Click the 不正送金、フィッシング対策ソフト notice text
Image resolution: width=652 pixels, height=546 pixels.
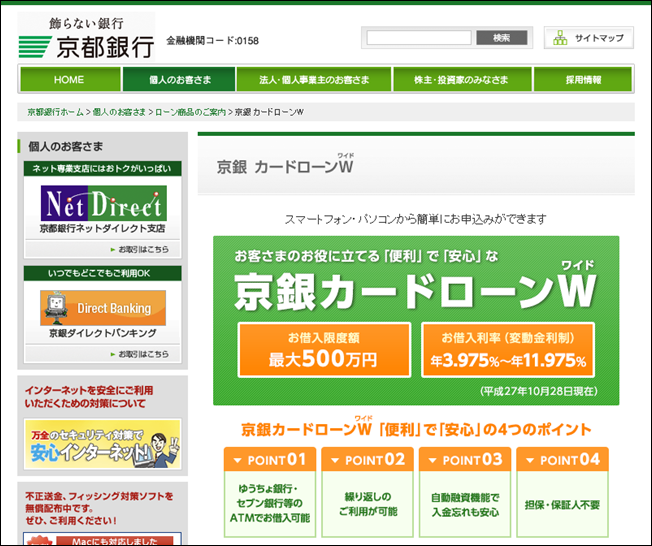pyautogui.click(x=99, y=508)
